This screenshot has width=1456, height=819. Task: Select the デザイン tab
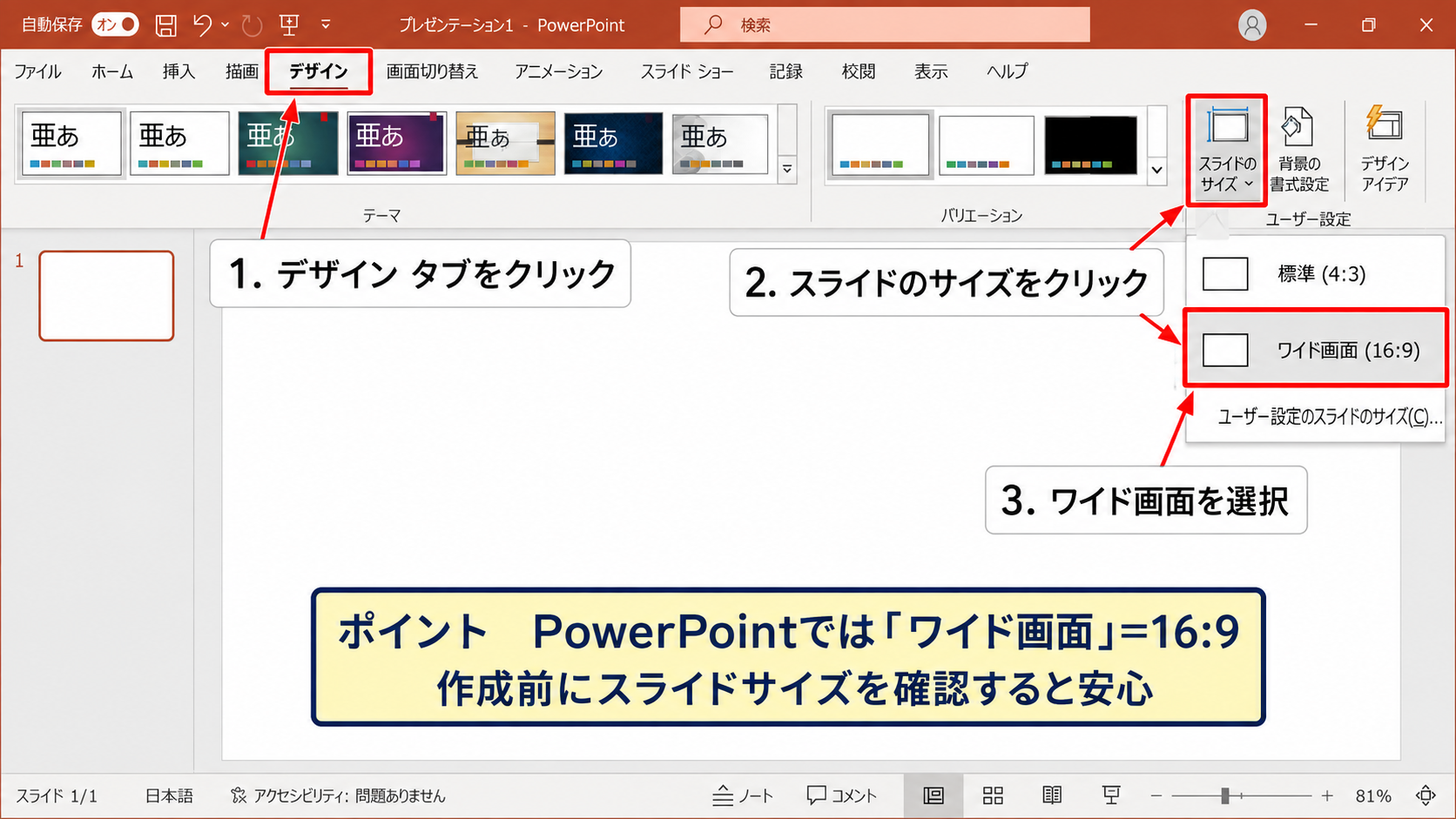319,71
